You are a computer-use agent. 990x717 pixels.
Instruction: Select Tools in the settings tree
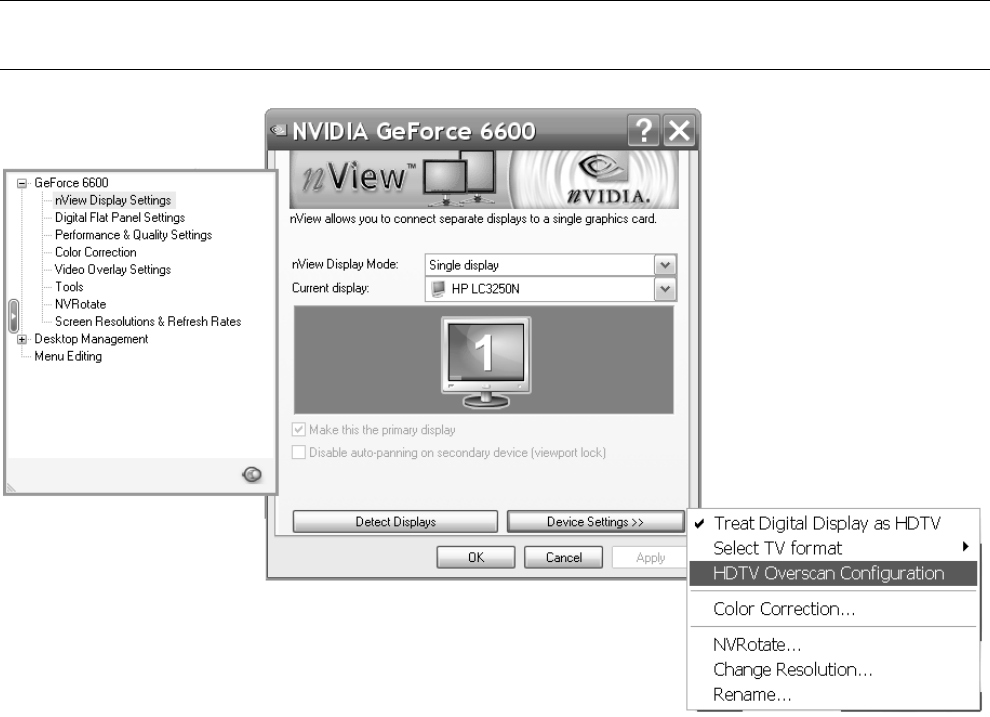click(69, 287)
